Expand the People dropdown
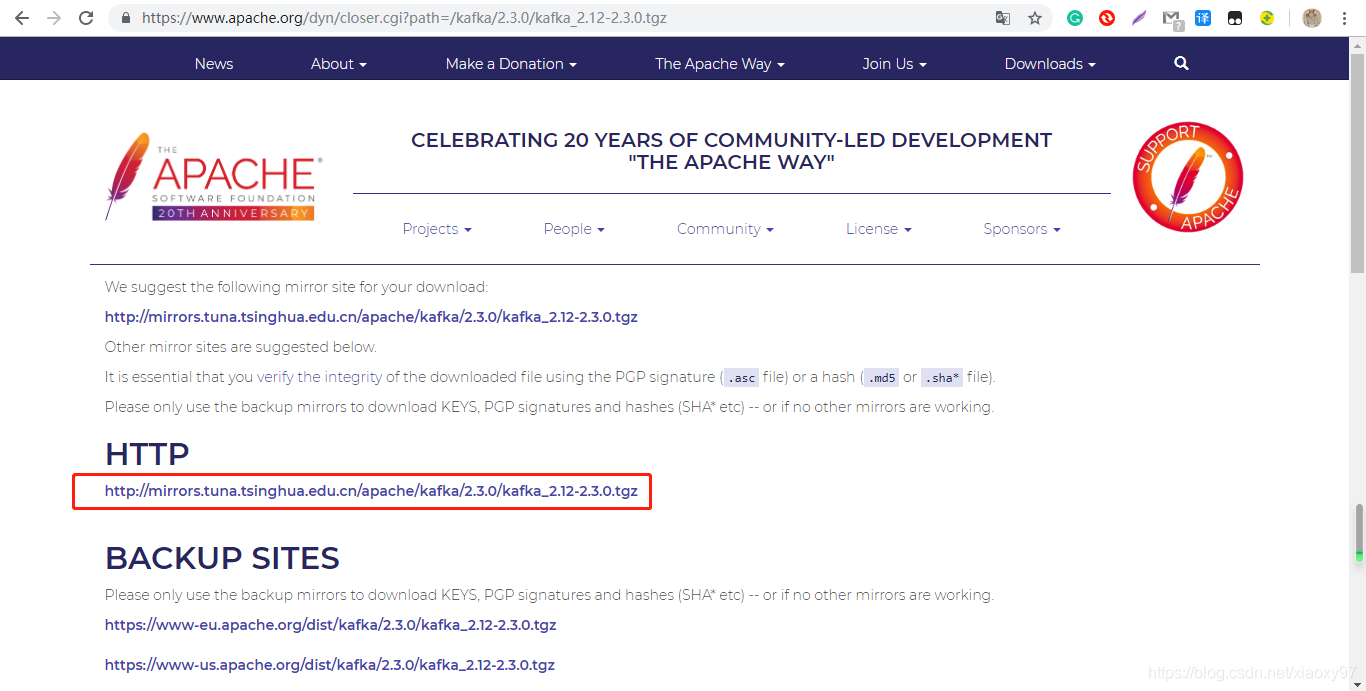The image size is (1366, 691). (x=574, y=229)
